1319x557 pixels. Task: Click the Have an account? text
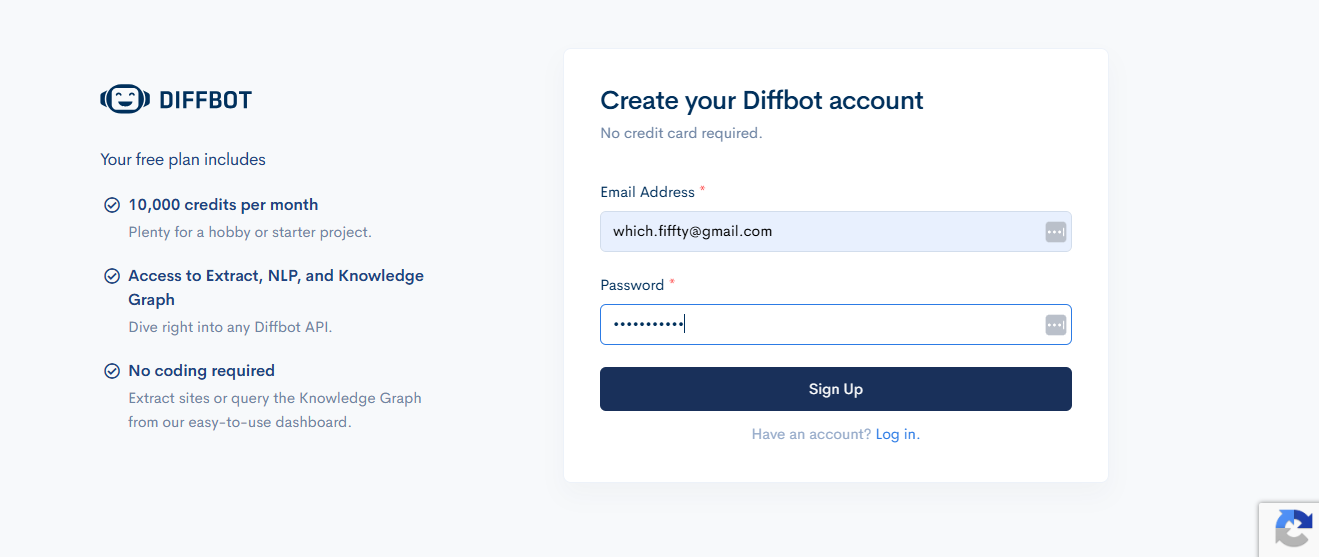click(x=811, y=434)
